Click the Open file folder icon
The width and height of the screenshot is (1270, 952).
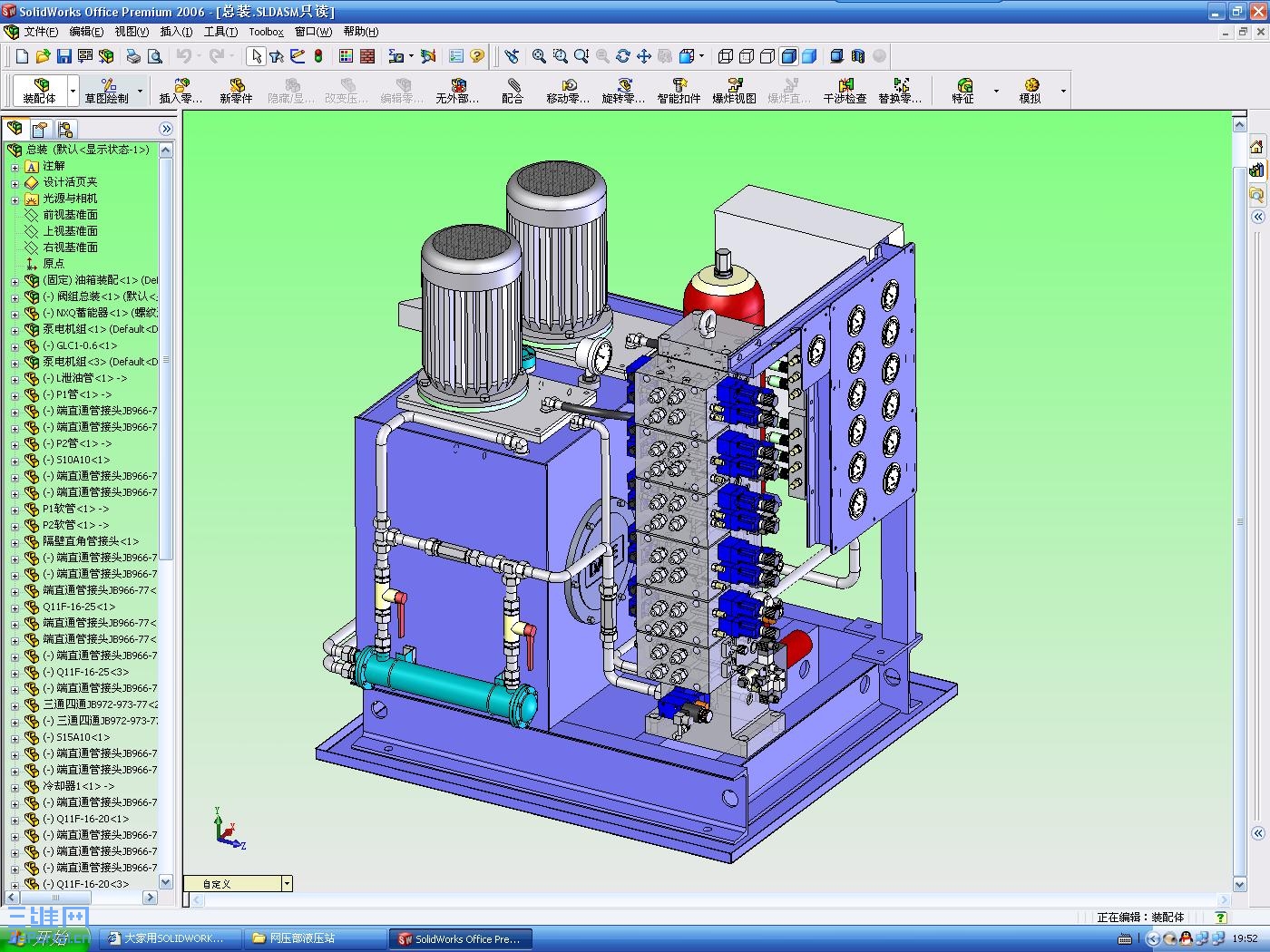tap(43, 56)
